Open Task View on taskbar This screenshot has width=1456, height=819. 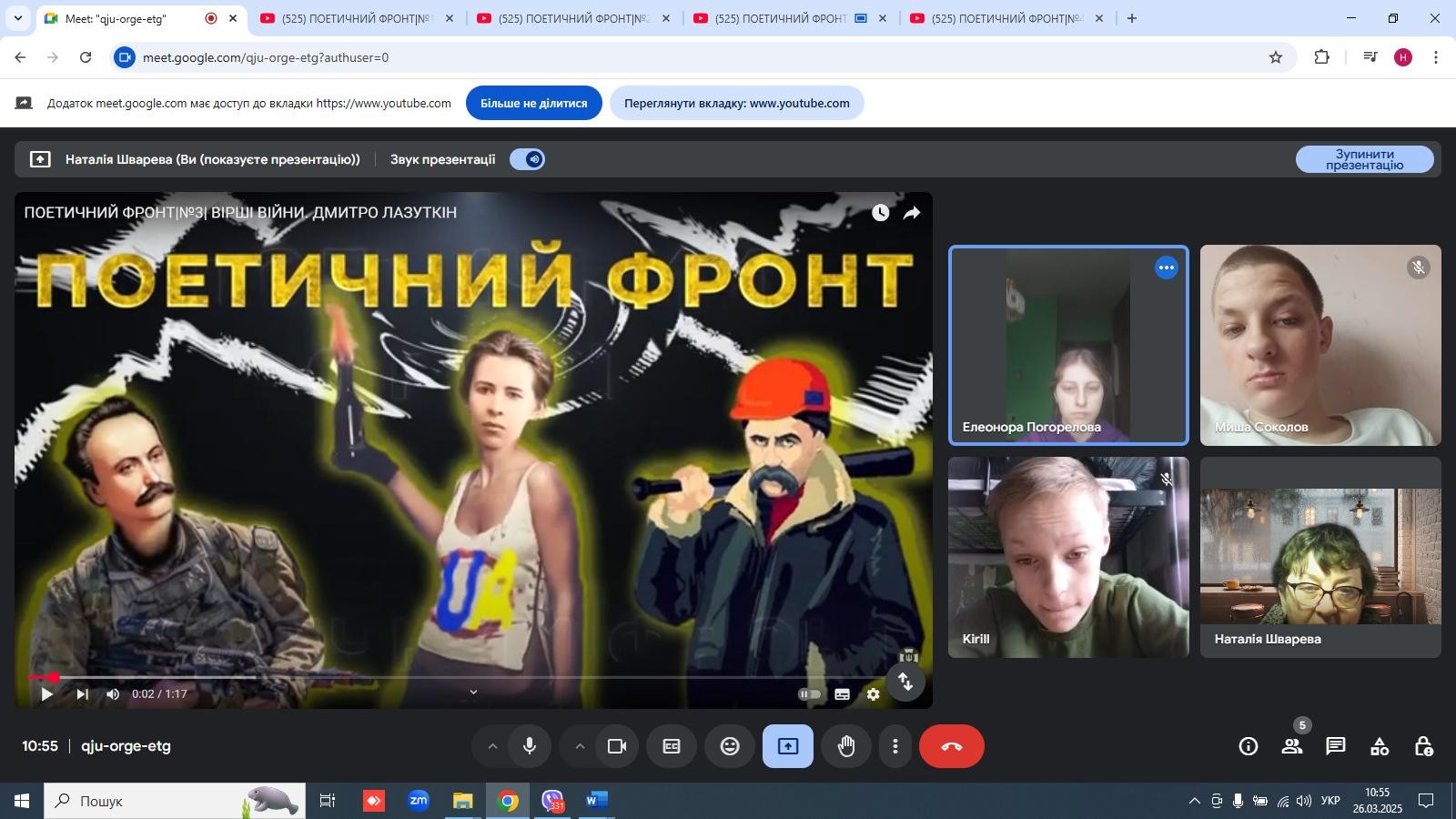tap(328, 801)
